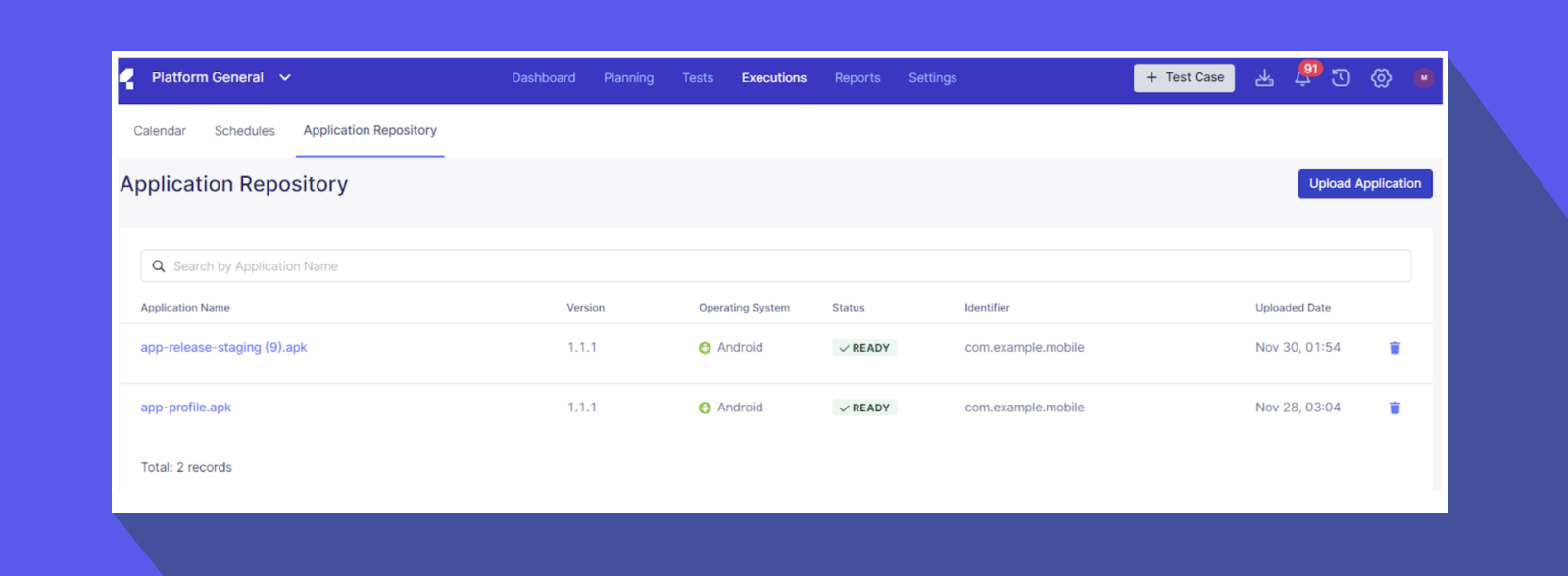
Task: Select Executions in top menu
Action: (774, 77)
